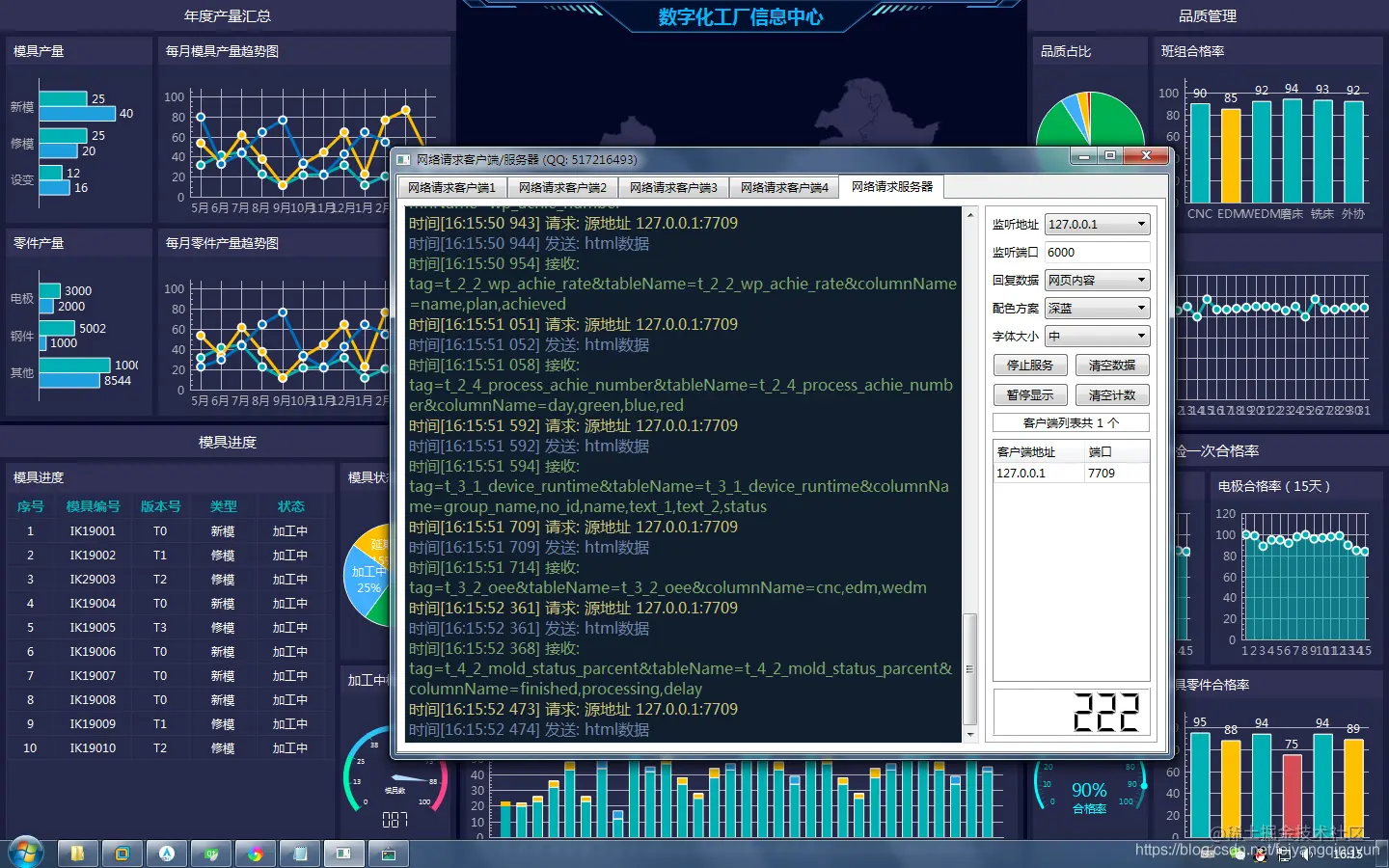The height and width of the screenshot is (868, 1389).
Task: Click the 年度产量汇总 section header
Action: [x=228, y=15]
